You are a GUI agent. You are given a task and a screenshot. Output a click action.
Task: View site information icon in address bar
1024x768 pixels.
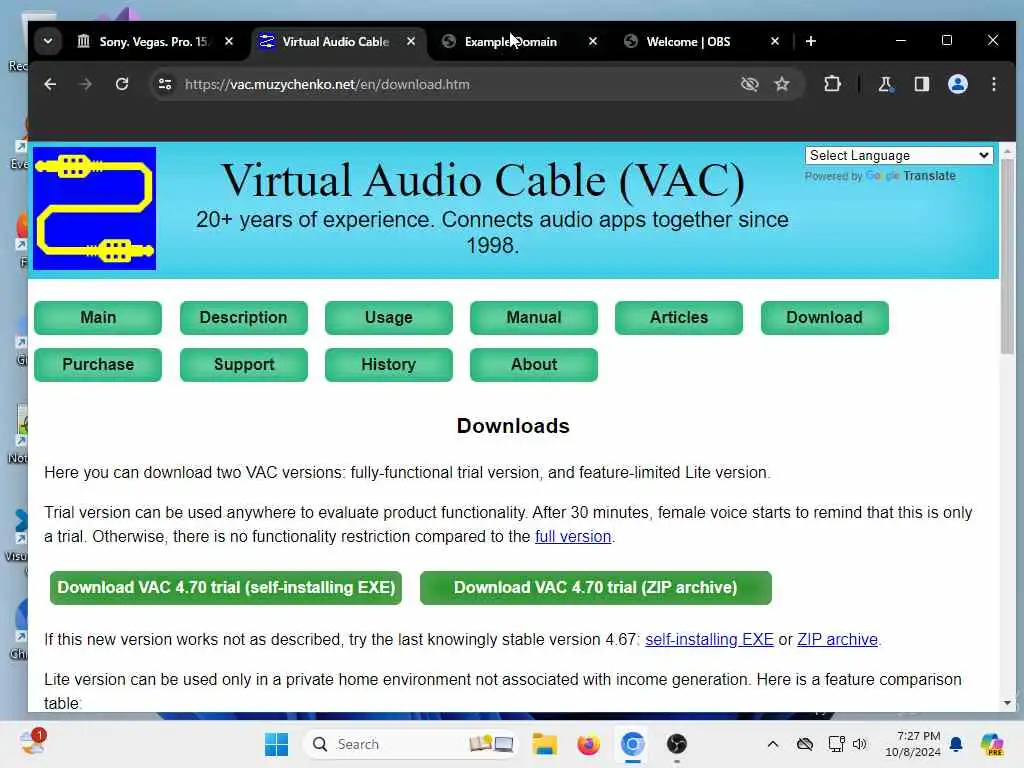(x=165, y=84)
